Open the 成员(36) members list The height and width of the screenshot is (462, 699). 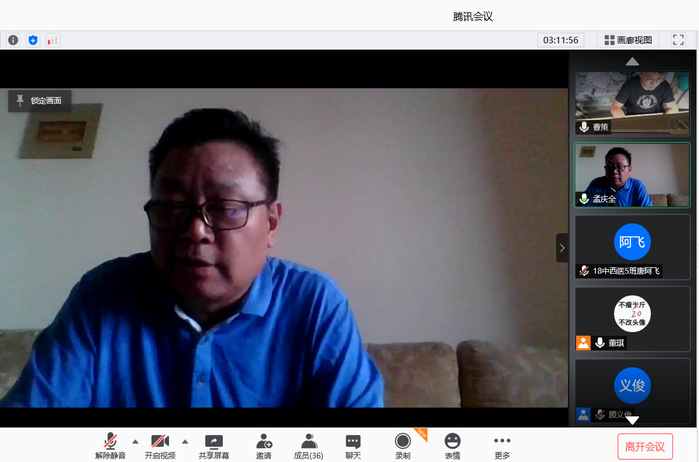click(308, 444)
